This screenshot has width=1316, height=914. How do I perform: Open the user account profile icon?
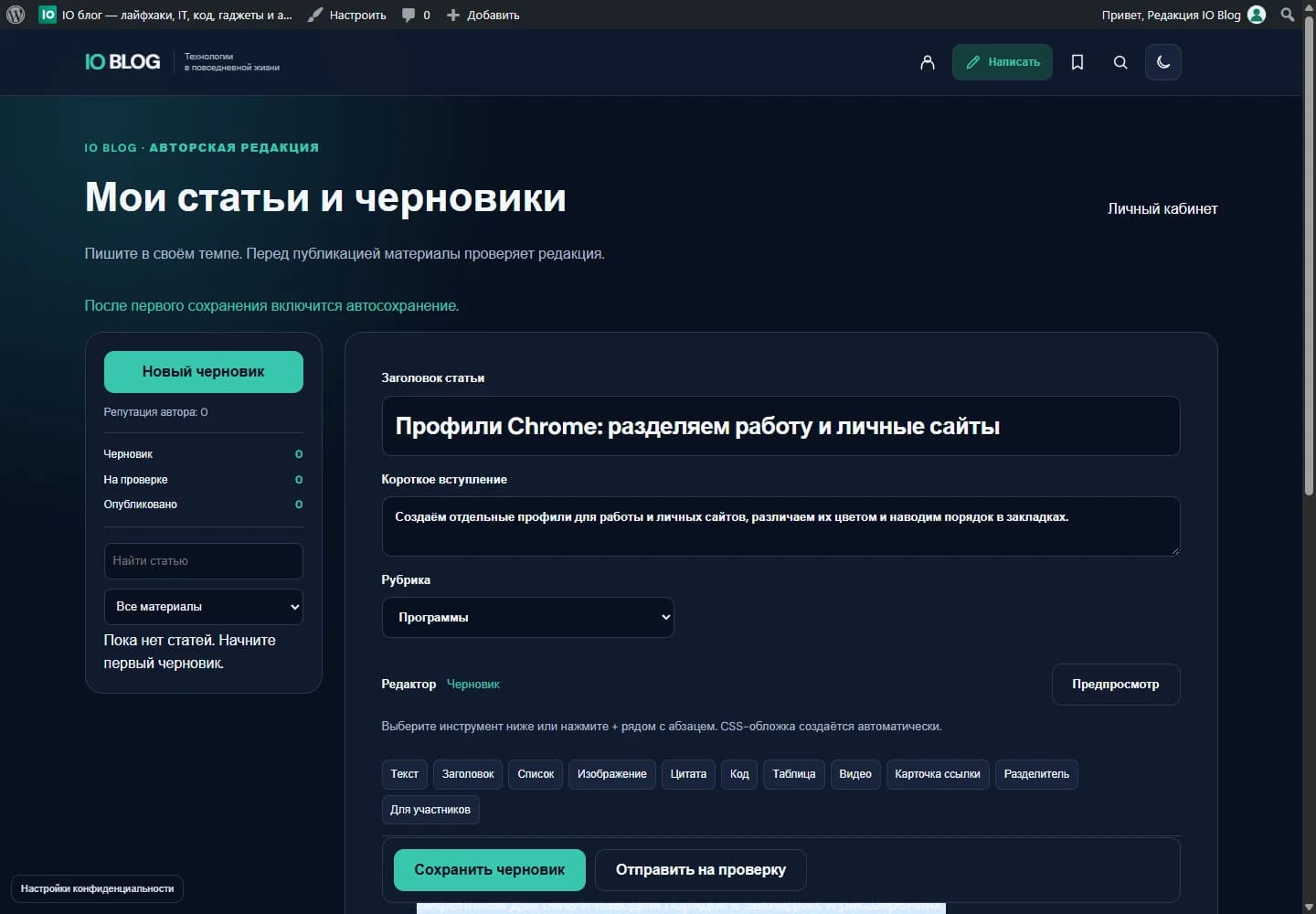coord(928,62)
